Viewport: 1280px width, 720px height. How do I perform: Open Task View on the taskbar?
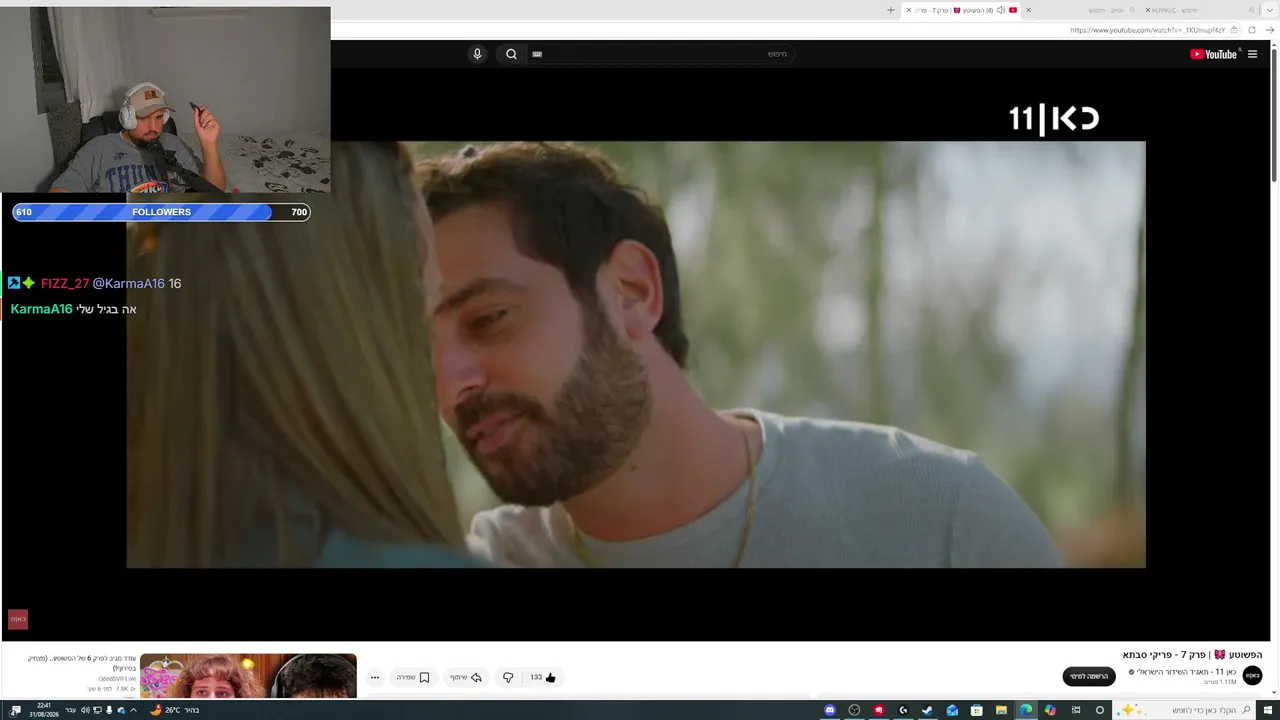tap(1075, 710)
